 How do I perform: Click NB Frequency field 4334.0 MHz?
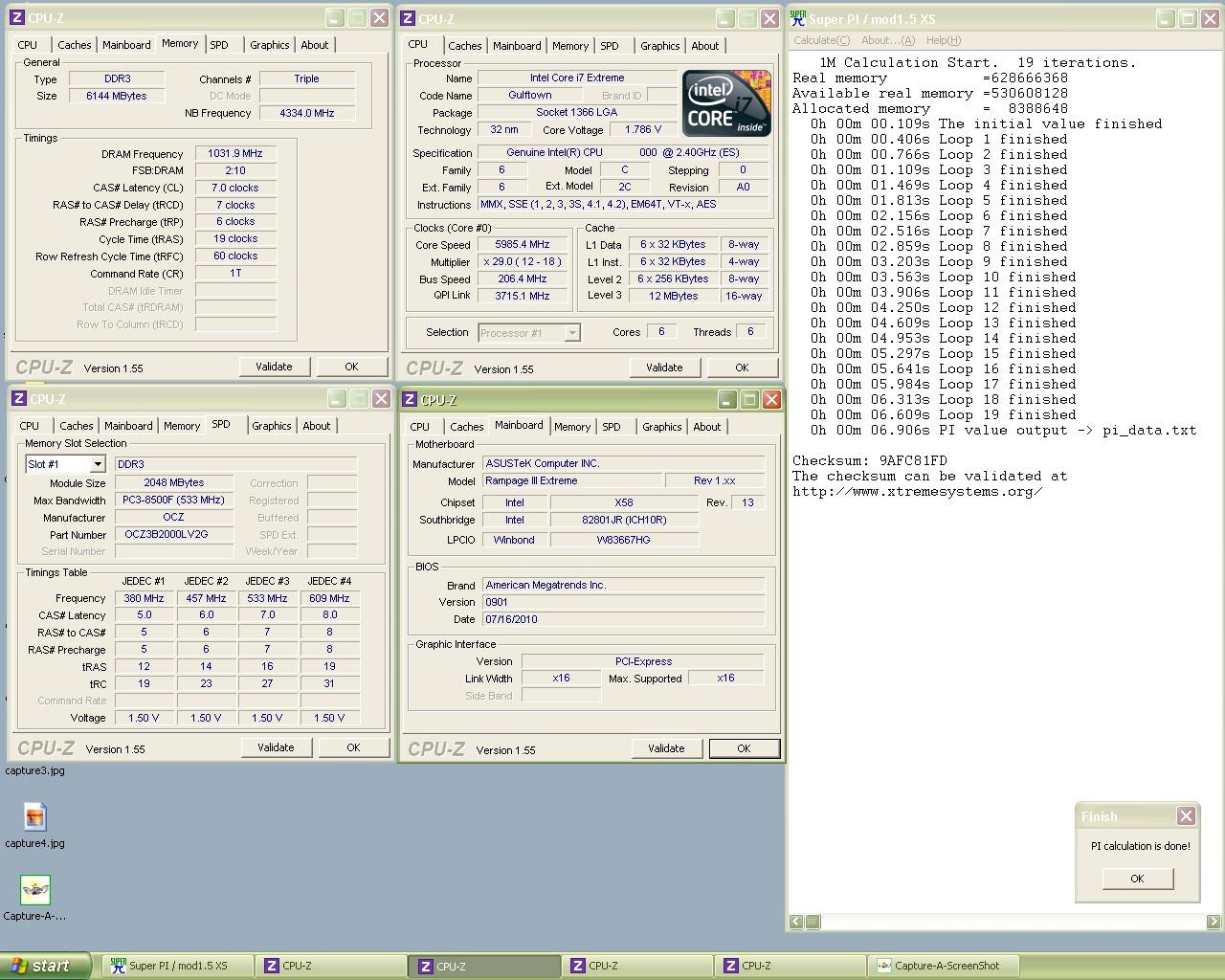(307, 113)
